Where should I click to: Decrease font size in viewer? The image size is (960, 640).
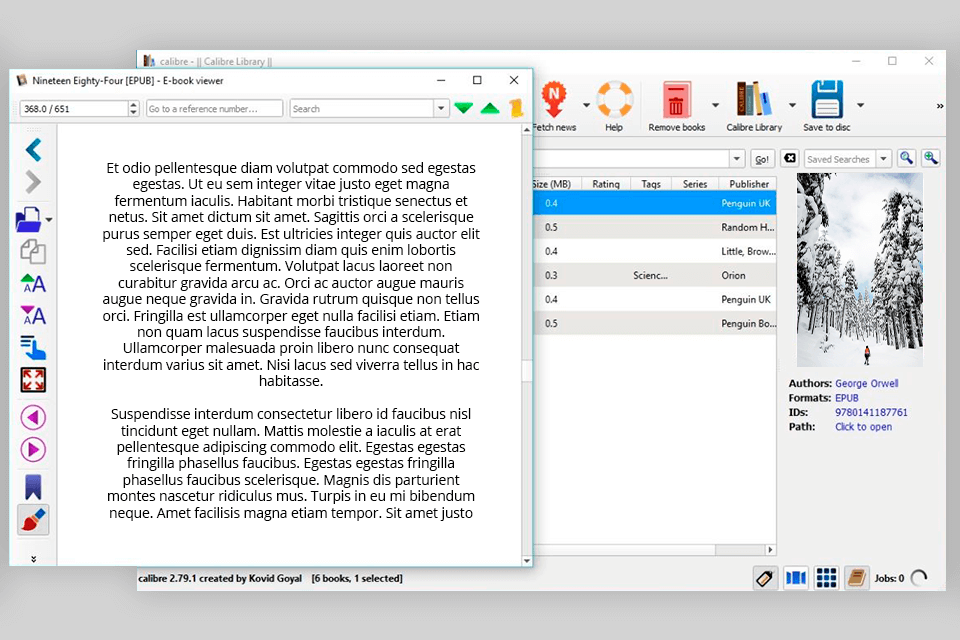33,315
